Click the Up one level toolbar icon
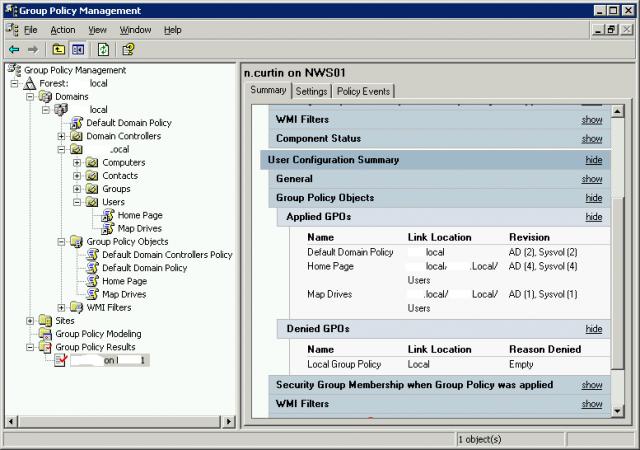This screenshot has width=640, height=450. (59, 49)
